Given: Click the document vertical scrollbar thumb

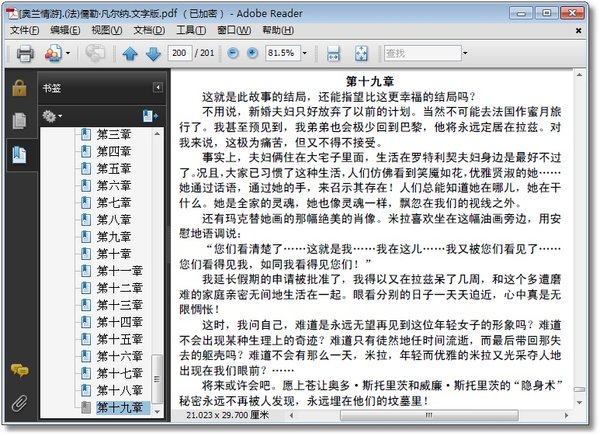Looking at the screenshot, I should pyautogui.click(x=579, y=390).
